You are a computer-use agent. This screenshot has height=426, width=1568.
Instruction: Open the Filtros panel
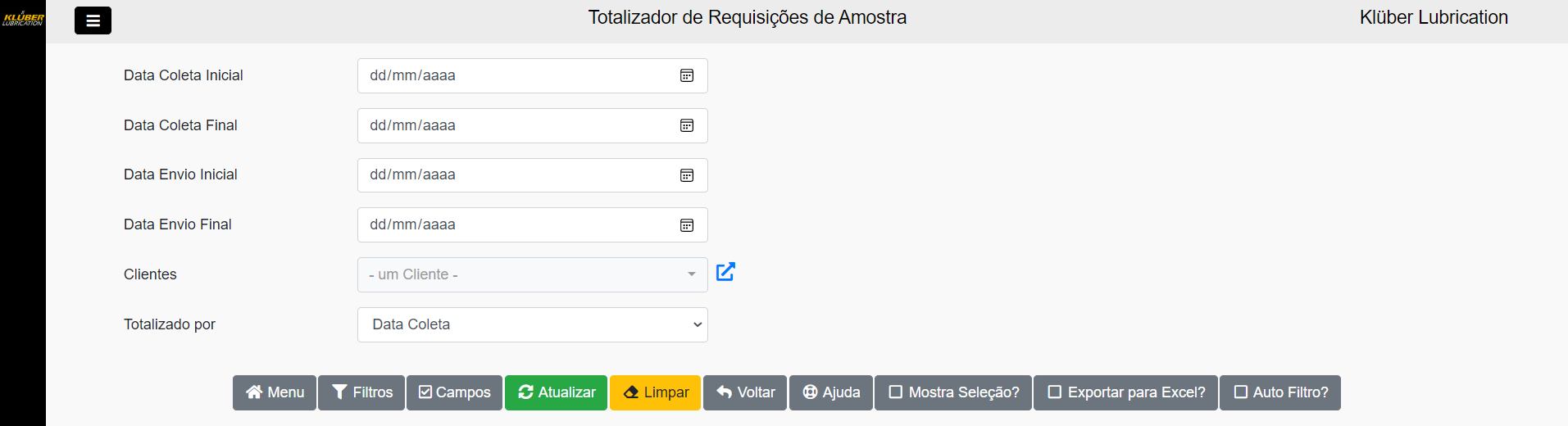click(x=361, y=392)
